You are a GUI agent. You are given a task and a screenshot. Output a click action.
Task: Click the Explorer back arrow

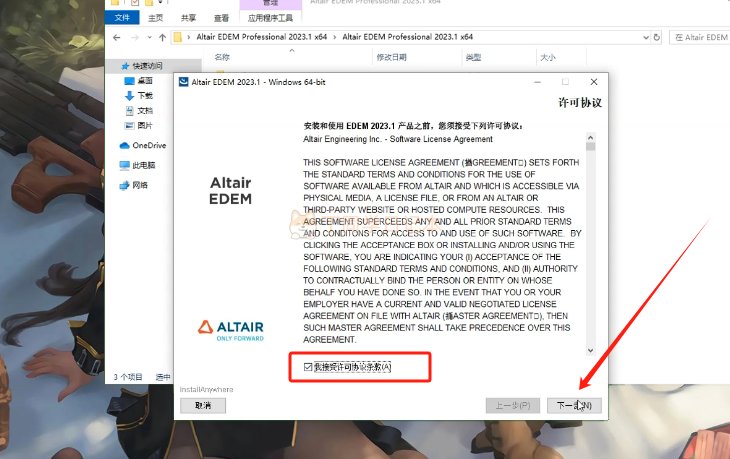pyautogui.click(x=116, y=37)
